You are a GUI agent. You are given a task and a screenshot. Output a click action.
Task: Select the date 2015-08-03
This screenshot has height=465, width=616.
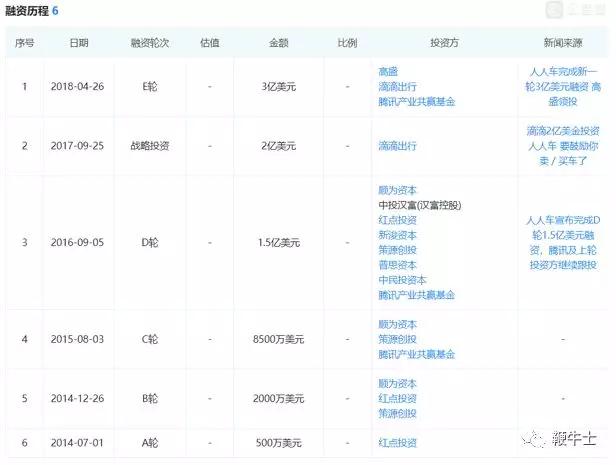coord(77,339)
